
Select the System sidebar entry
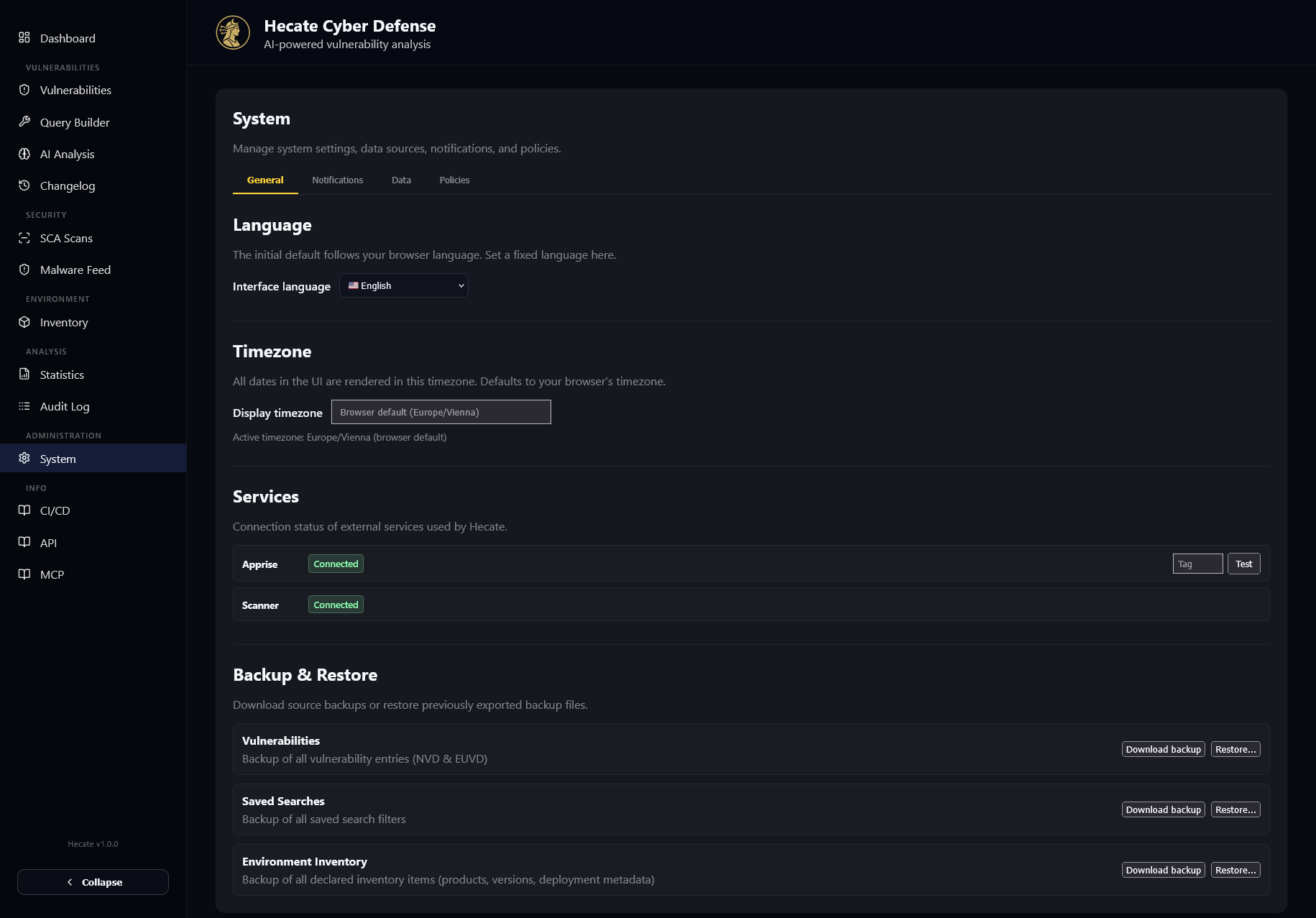coord(93,458)
